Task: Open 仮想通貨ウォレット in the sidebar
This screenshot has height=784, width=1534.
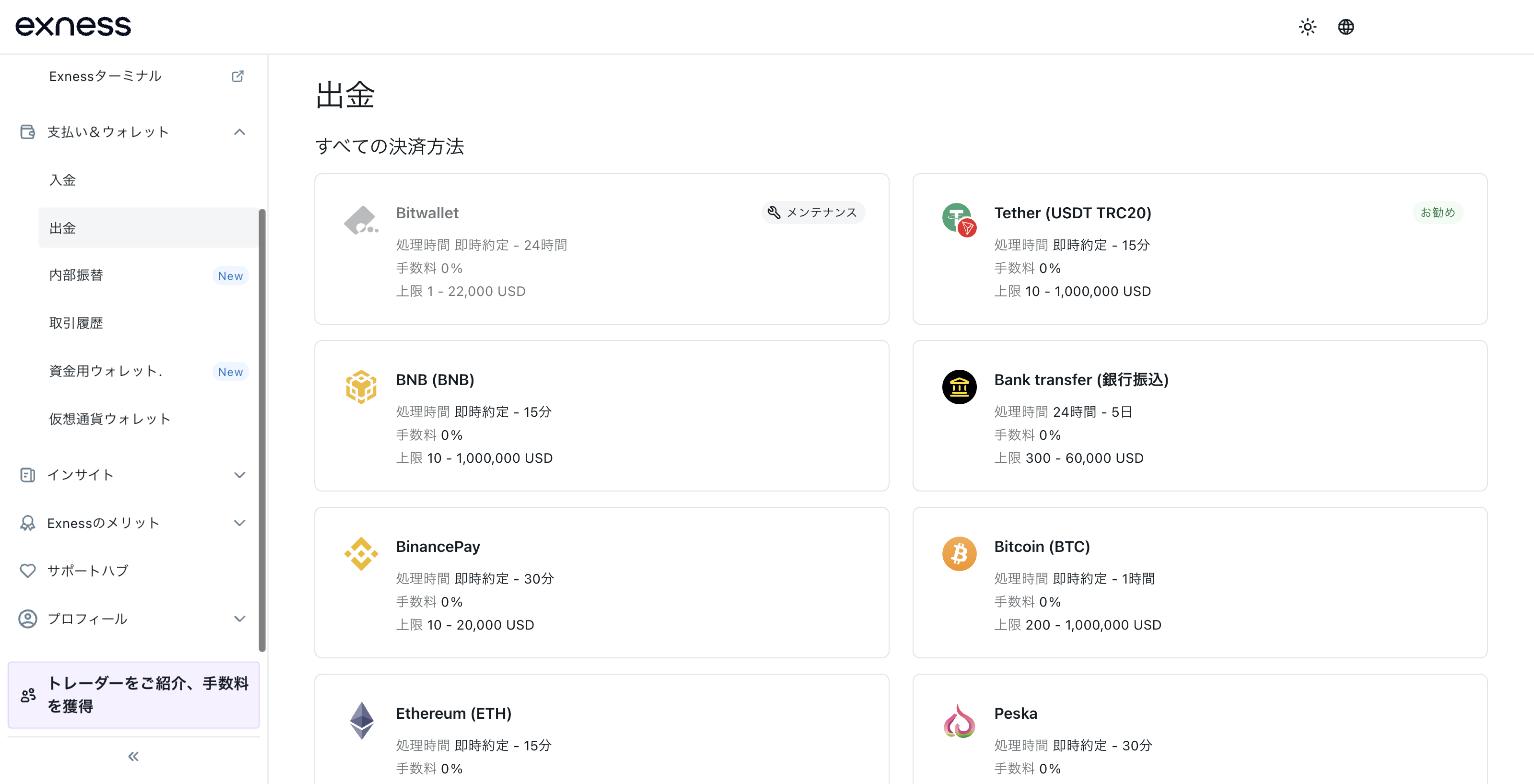Action: coord(149,419)
